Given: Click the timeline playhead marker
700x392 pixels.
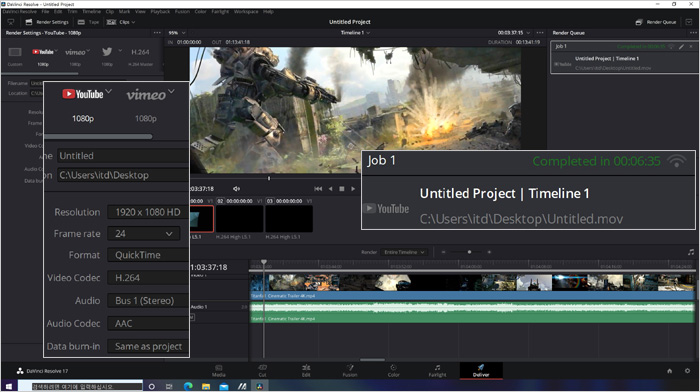Looking at the screenshot, I should (264, 262).
